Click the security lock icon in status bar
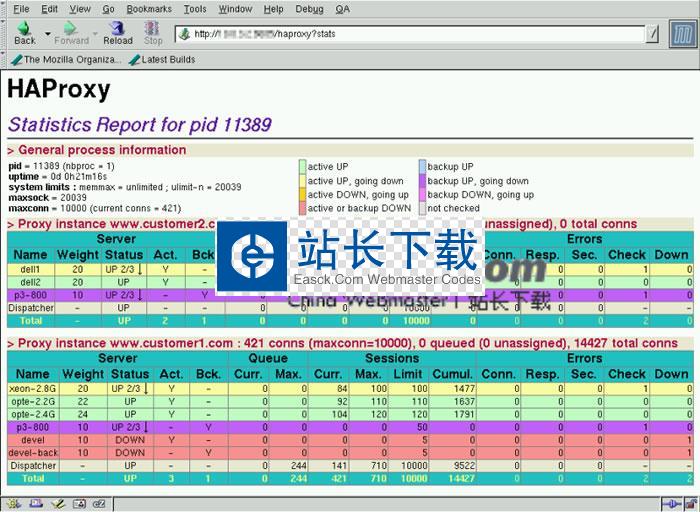 689,504
